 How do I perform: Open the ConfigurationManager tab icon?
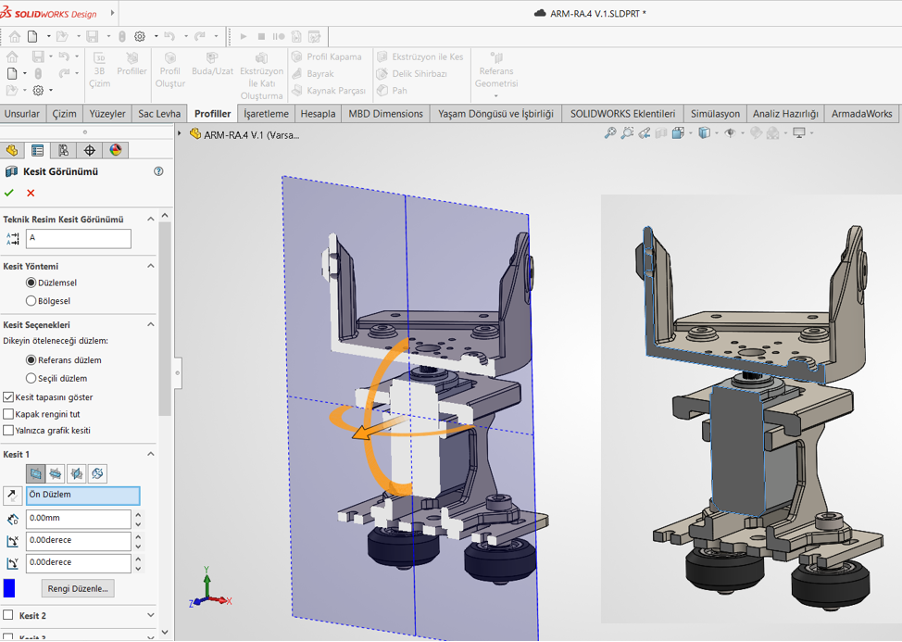63,150
